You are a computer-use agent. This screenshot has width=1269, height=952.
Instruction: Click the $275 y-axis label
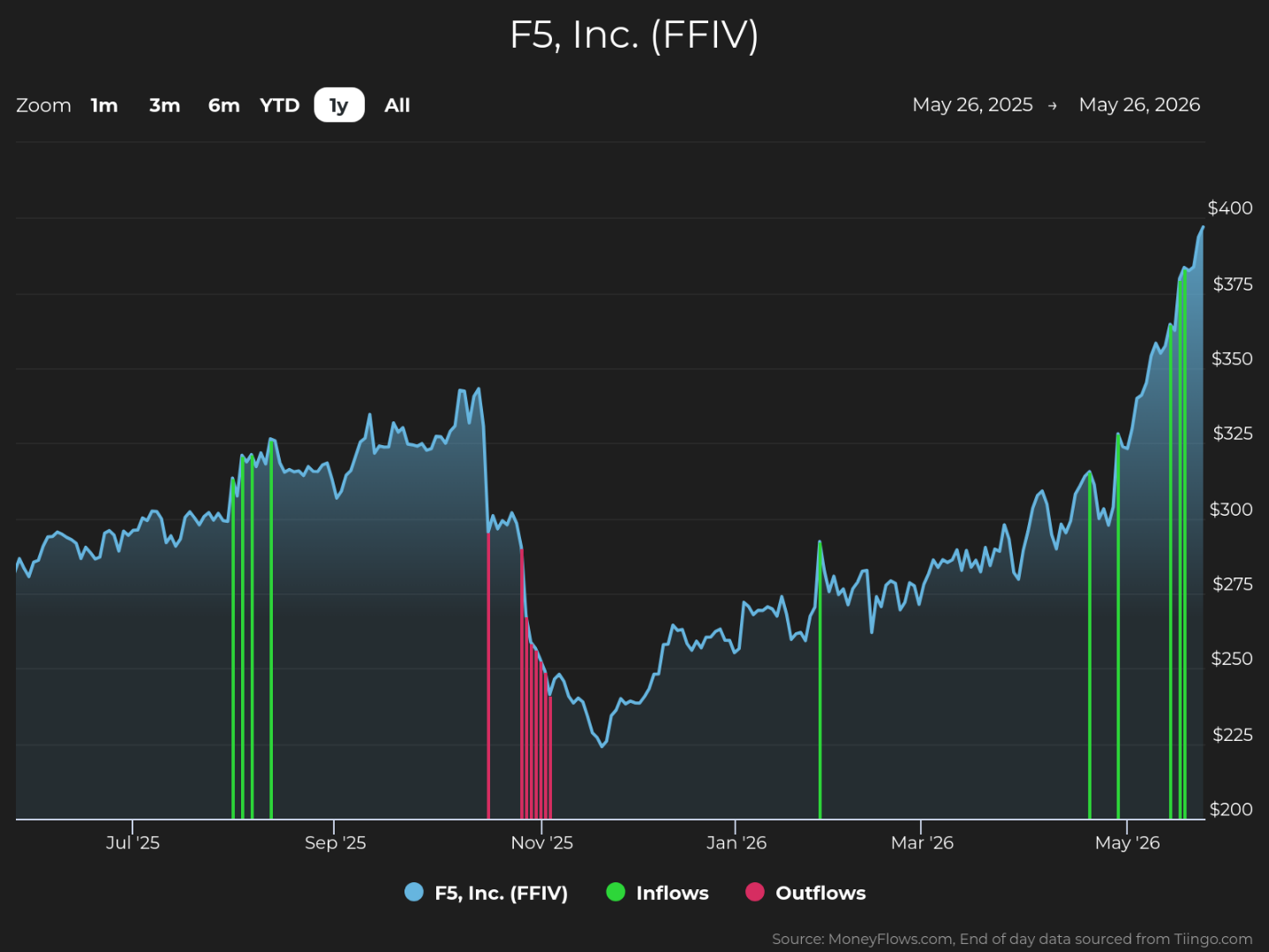point(1232,585)
